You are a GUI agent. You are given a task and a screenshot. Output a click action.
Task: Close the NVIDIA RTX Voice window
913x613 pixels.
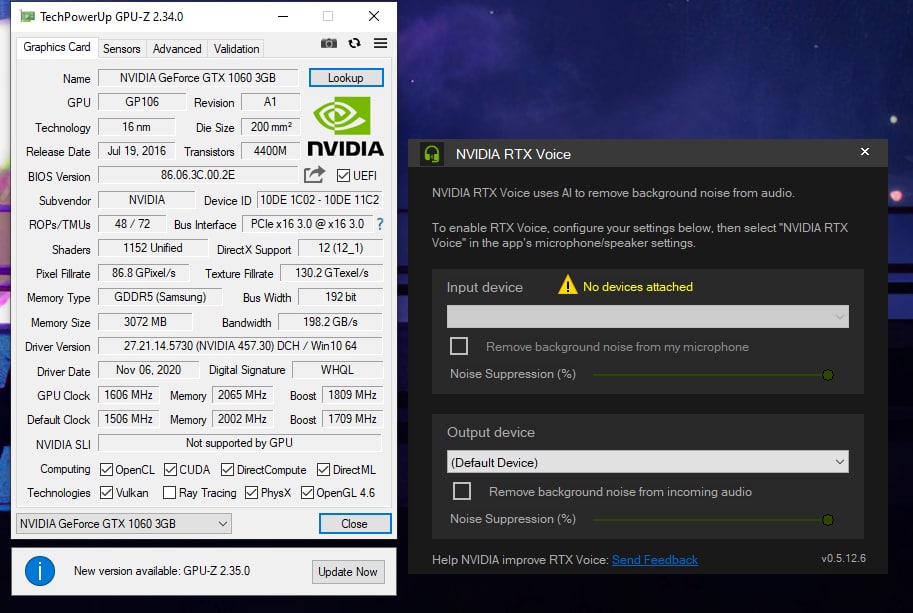pyautogui.click(x=865, y=151)
